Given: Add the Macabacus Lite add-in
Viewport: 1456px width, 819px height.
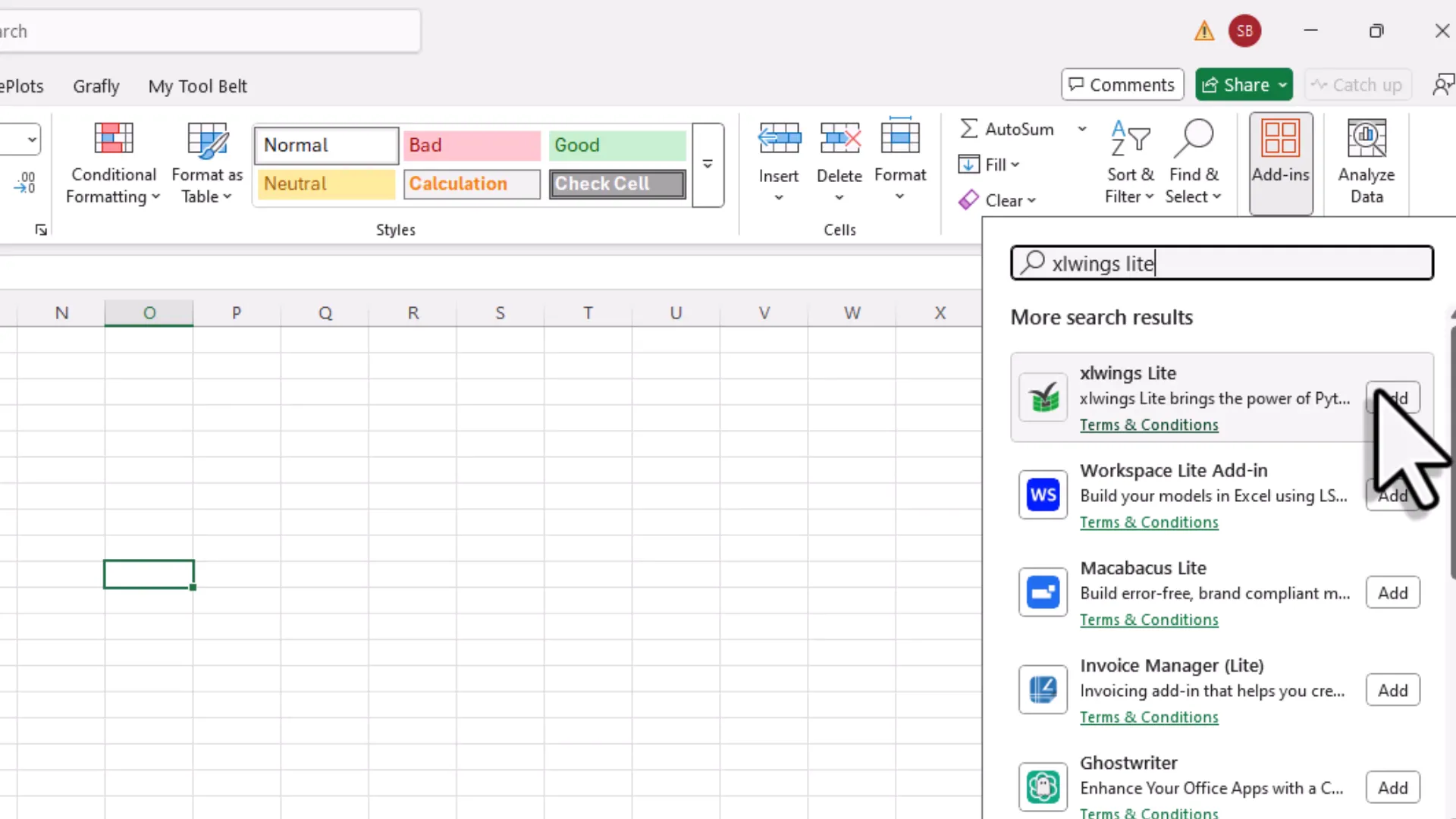Looking at the screenshot, I should pyautogui.click(x=1392, y=592).
